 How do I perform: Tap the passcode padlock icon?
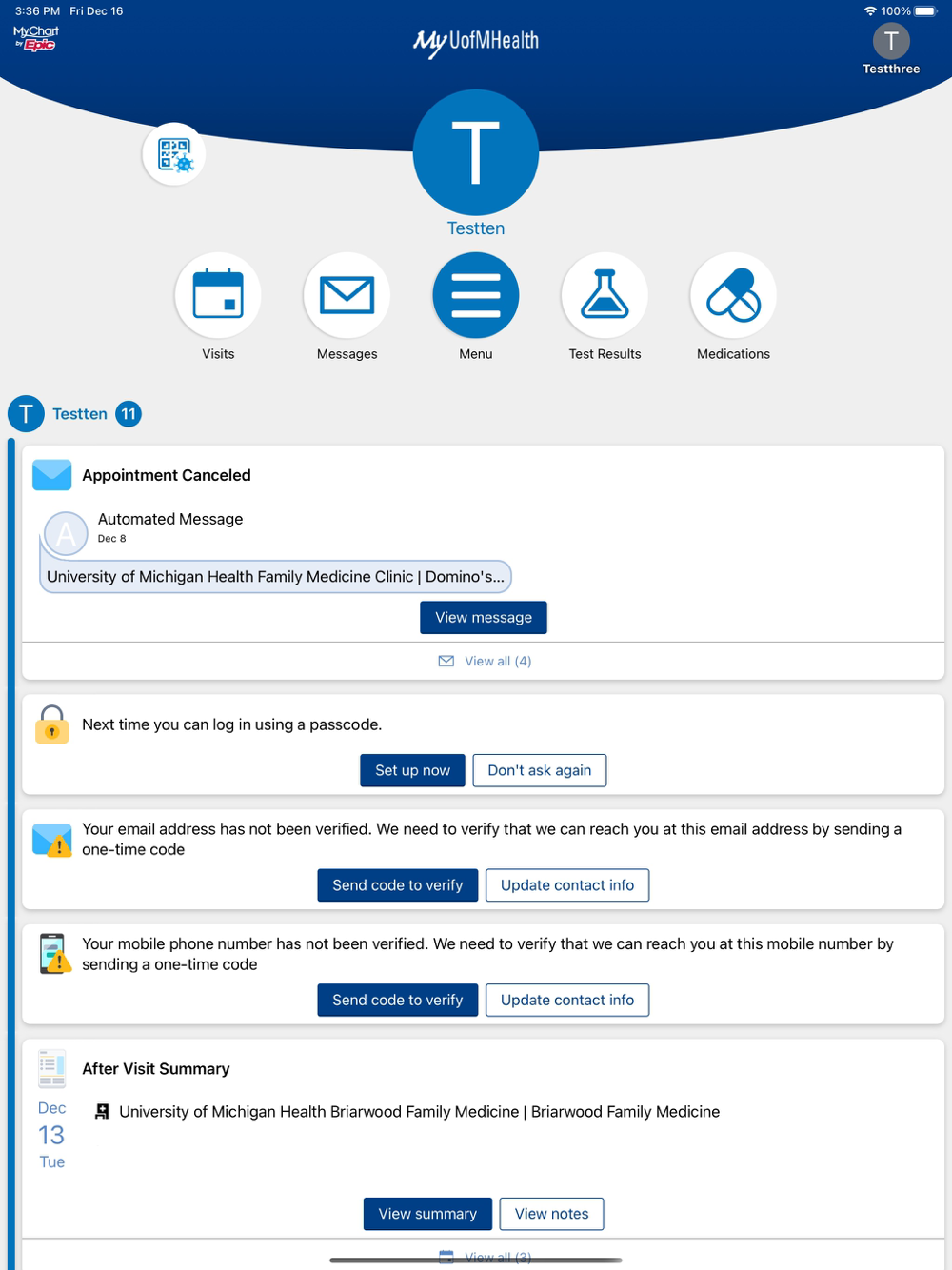52,724
